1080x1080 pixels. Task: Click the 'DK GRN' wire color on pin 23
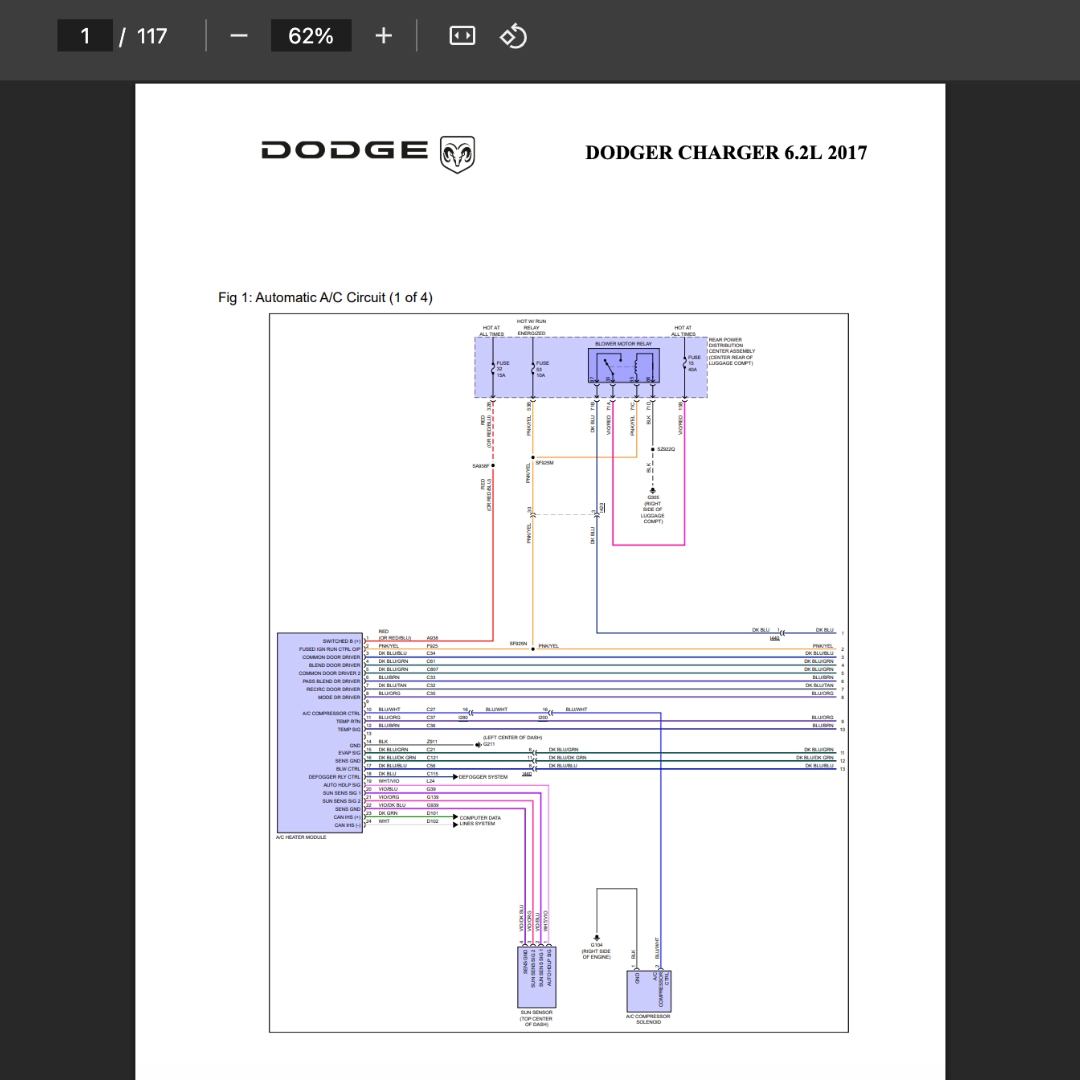(x=388, y=813)
